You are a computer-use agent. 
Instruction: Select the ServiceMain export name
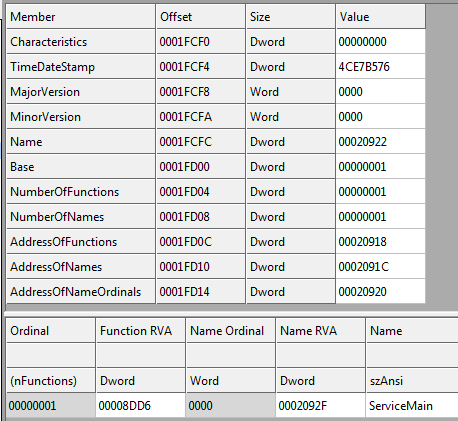coord(412,405)
